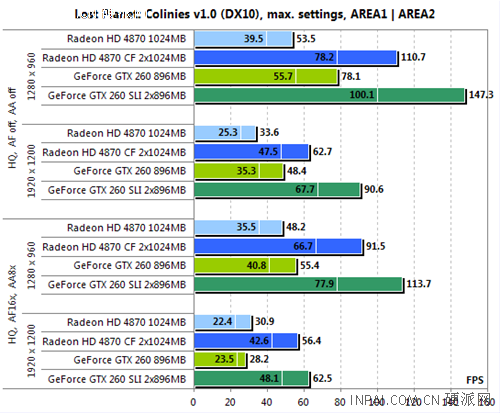Image resolution: width=500 pixels, height=413 pixels.
Task: Click the 62.5 value label
Action: [x=323, y=378]
